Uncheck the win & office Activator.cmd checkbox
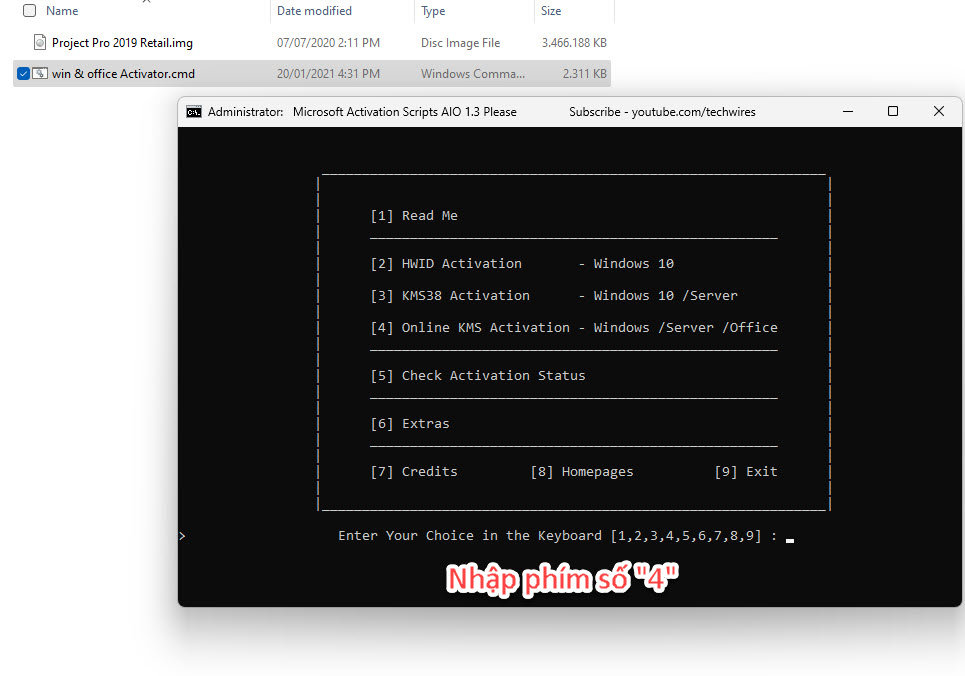The width and height of the screenshot is (965, 676). [24, 74]
